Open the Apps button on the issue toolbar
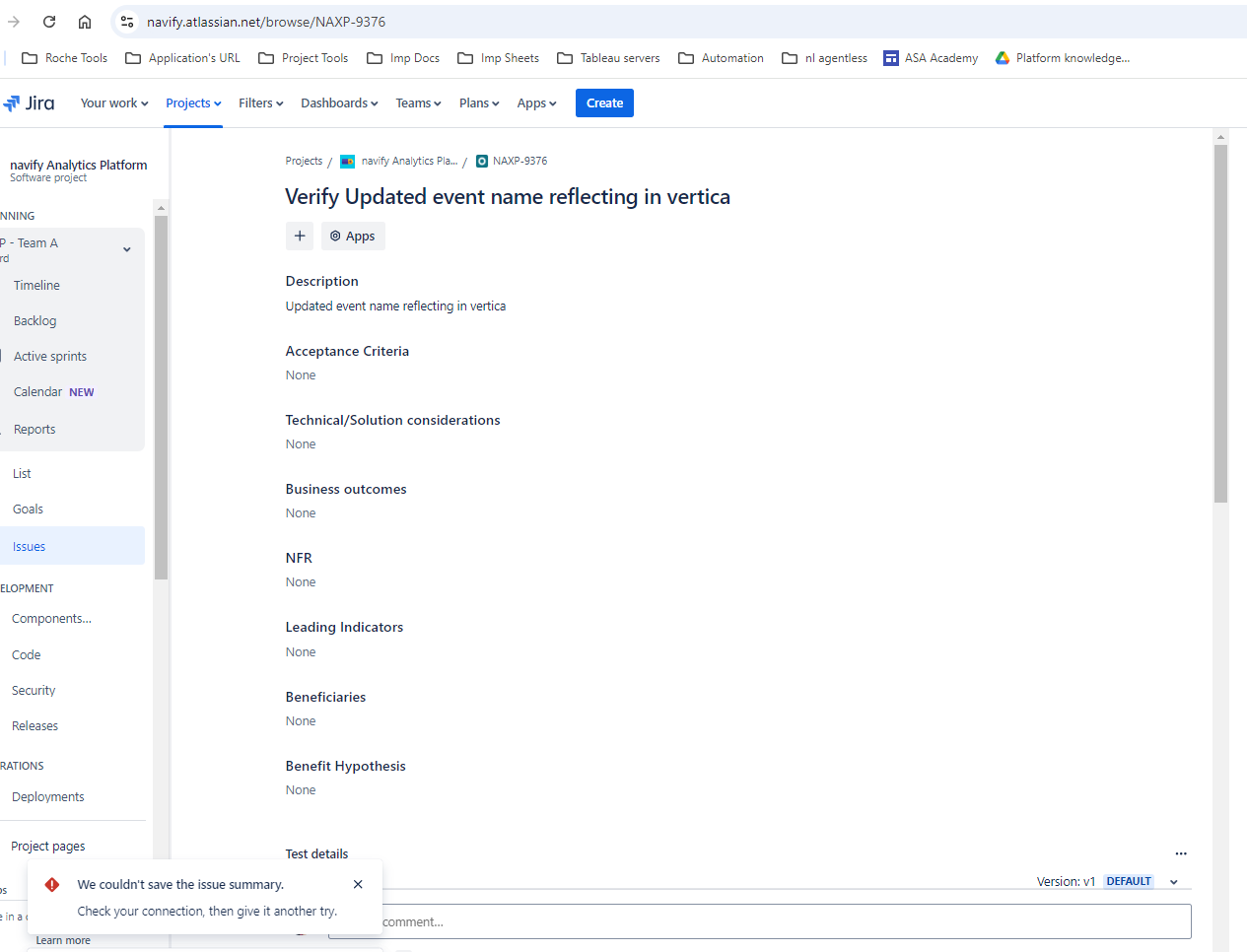 coord(352,236)
